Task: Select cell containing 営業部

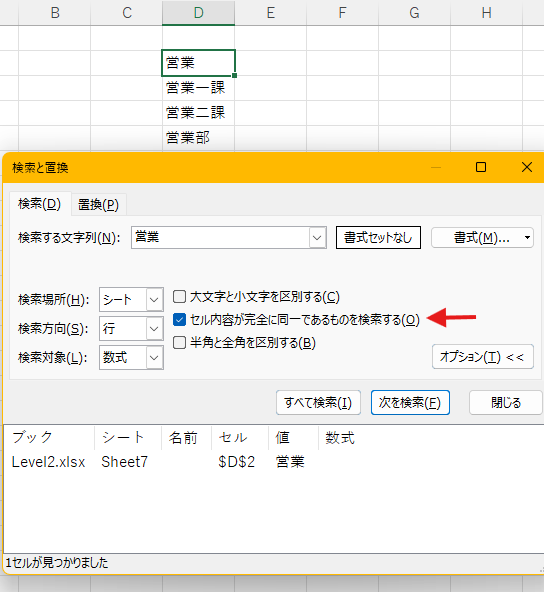Action: [199, 138]
